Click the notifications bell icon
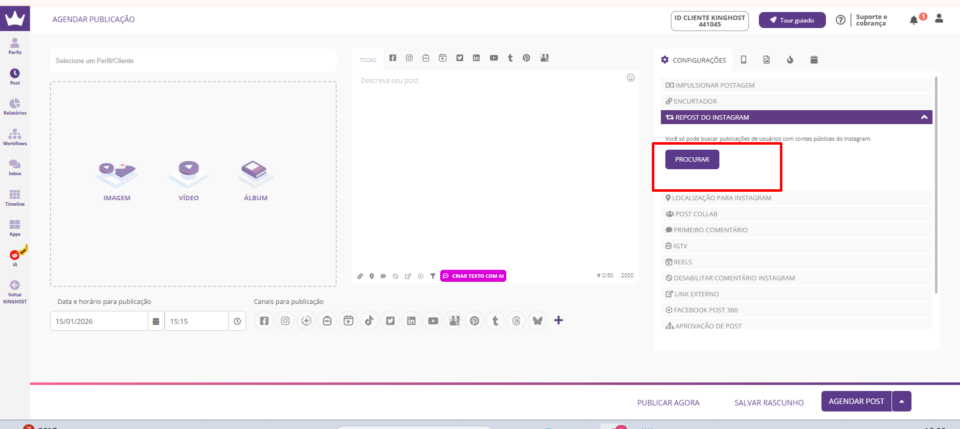The height and width of the screenshot is (429, 960). pos(913,20)
